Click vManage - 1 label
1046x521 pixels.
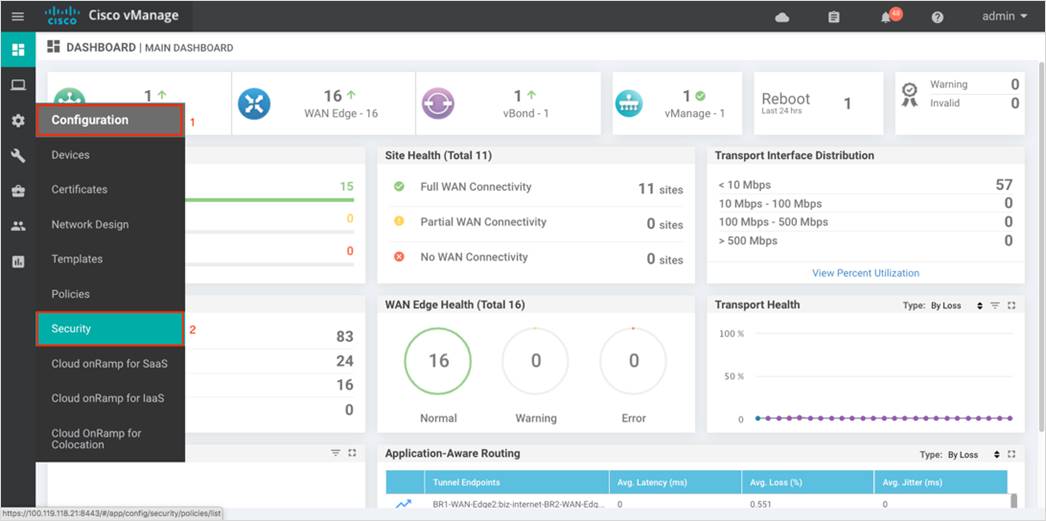pos(694,113)
